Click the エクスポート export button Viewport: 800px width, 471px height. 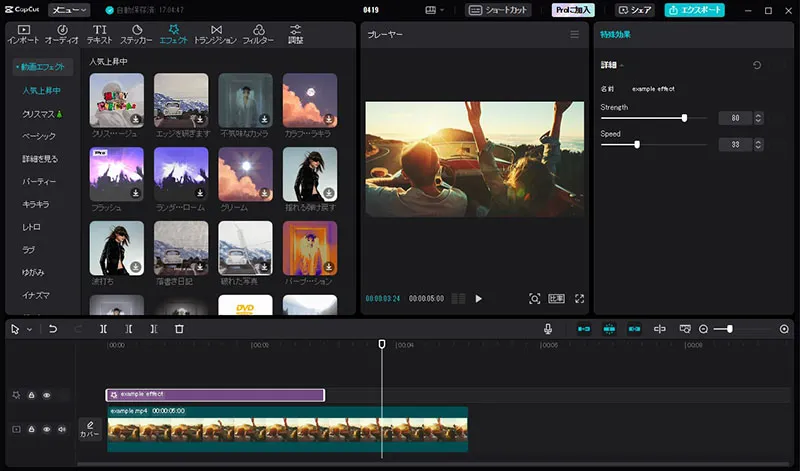click(x=695, y=10)
